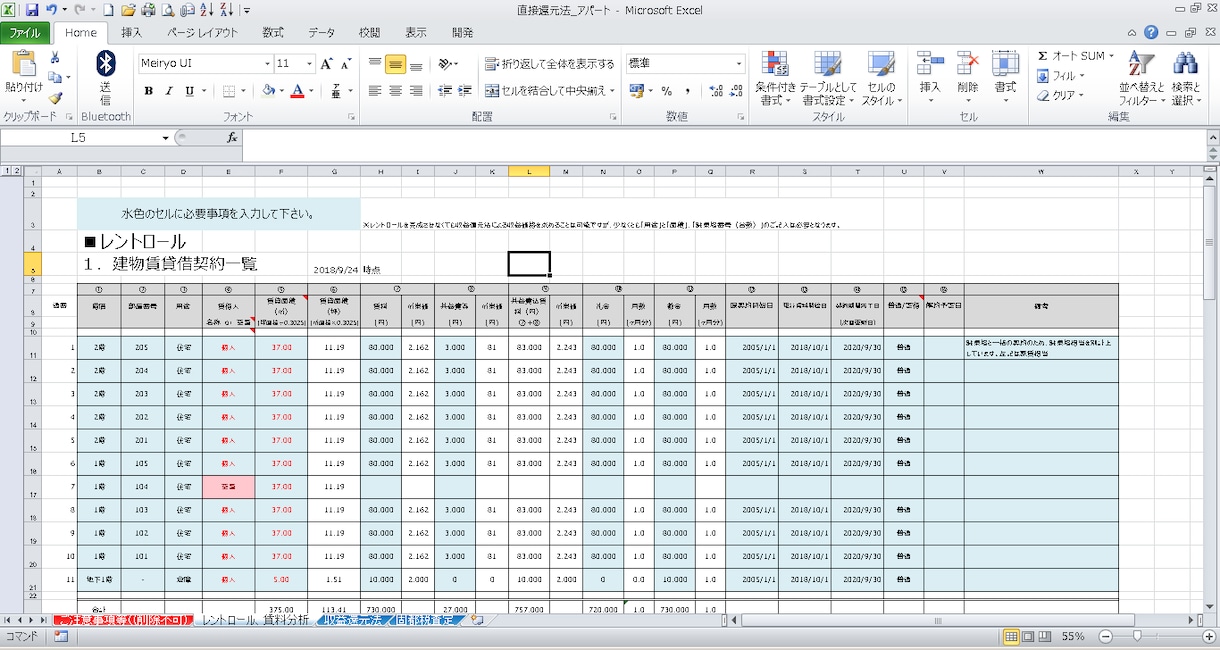Open the font size 11 dropdown

click(309, 64)
